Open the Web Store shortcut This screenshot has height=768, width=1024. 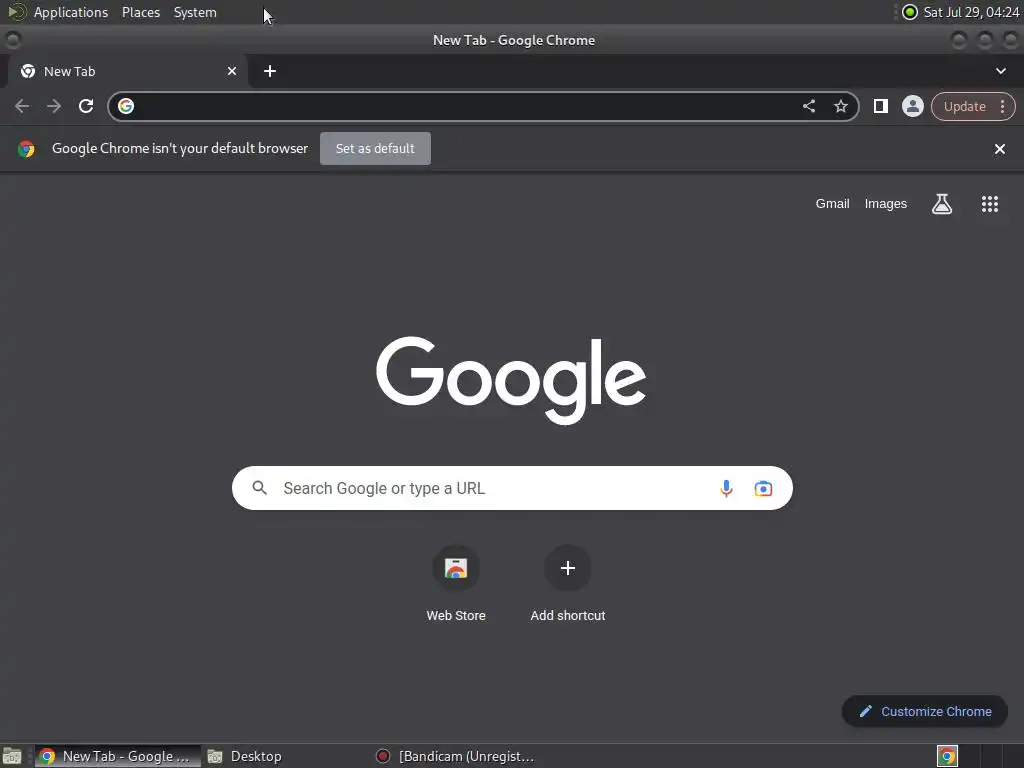click(x=456, y=583)
